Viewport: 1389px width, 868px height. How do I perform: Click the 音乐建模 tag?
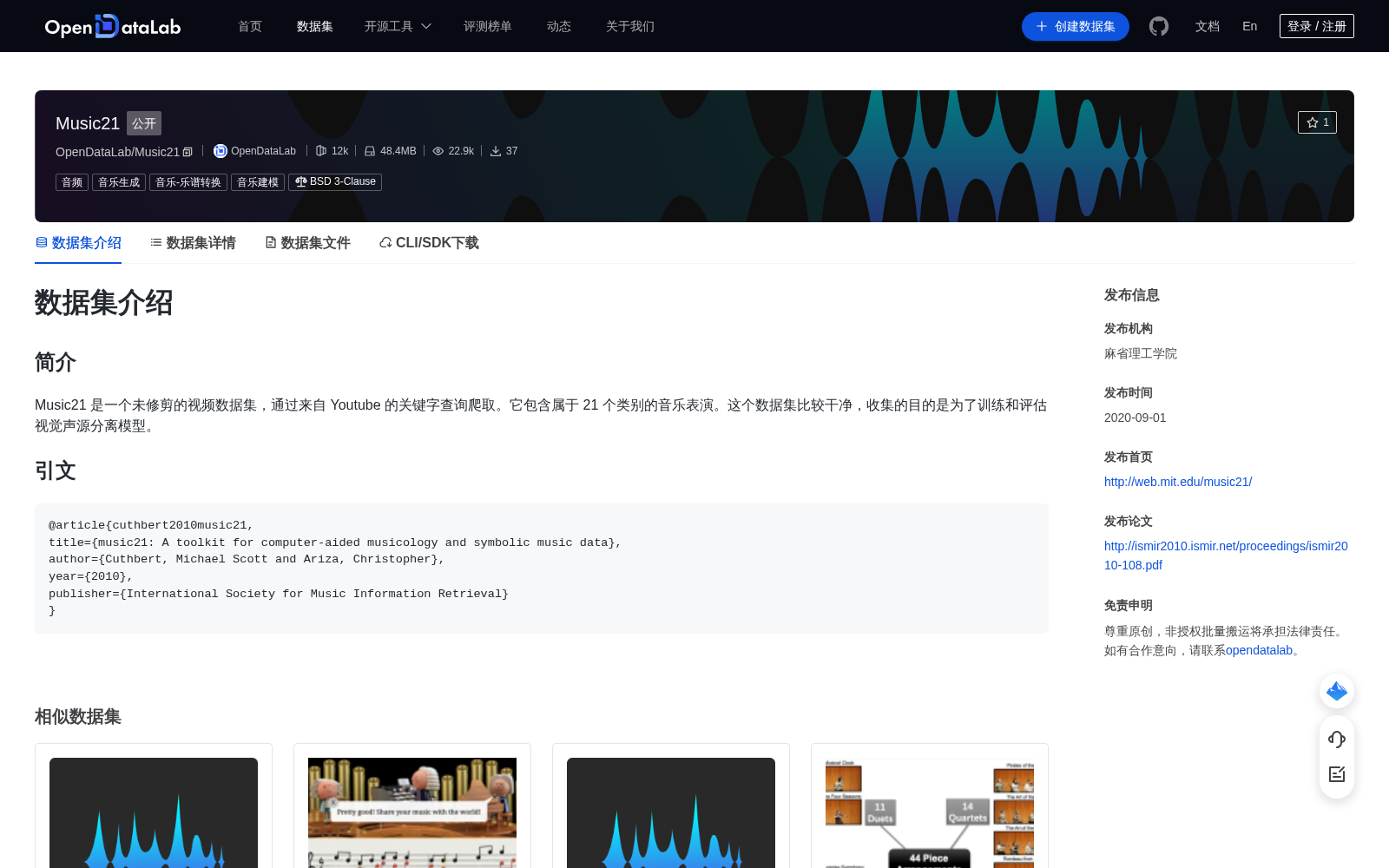pos(258,182)
